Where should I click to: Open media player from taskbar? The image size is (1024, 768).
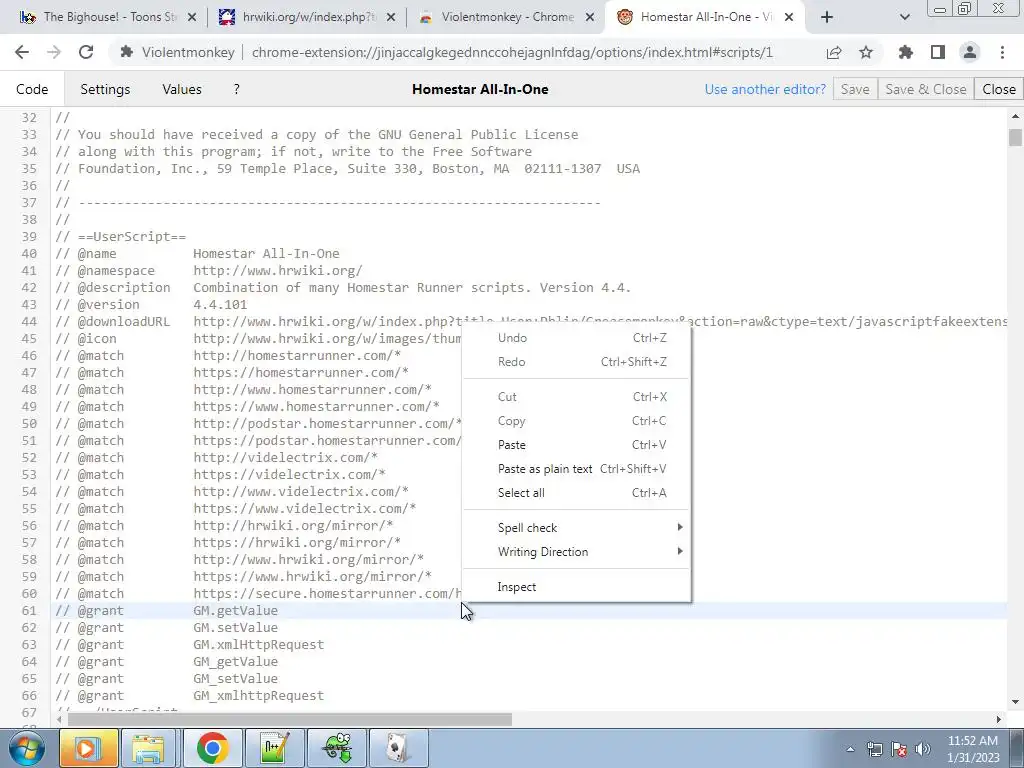tap(88, 748)
